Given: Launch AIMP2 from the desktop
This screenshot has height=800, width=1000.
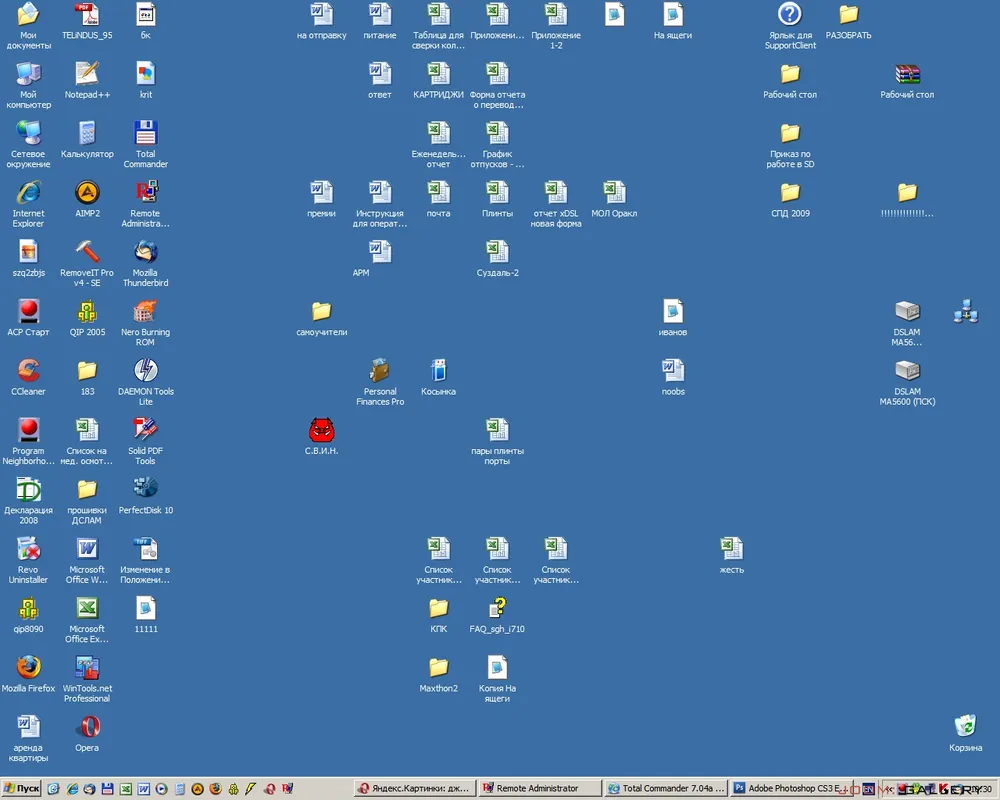Looking at the screenshot, I should [87, 193].
